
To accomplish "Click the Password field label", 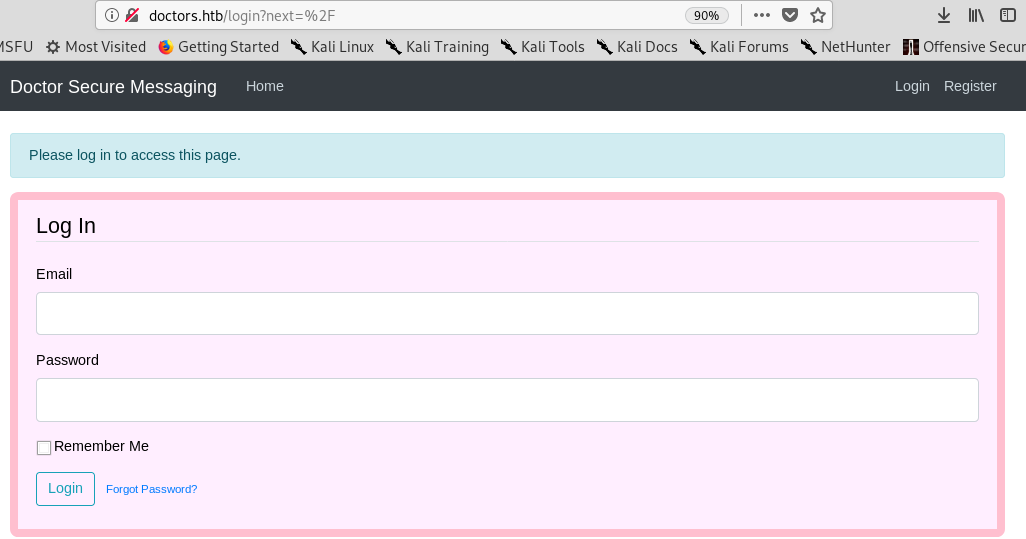I will (x=67, y=360).
